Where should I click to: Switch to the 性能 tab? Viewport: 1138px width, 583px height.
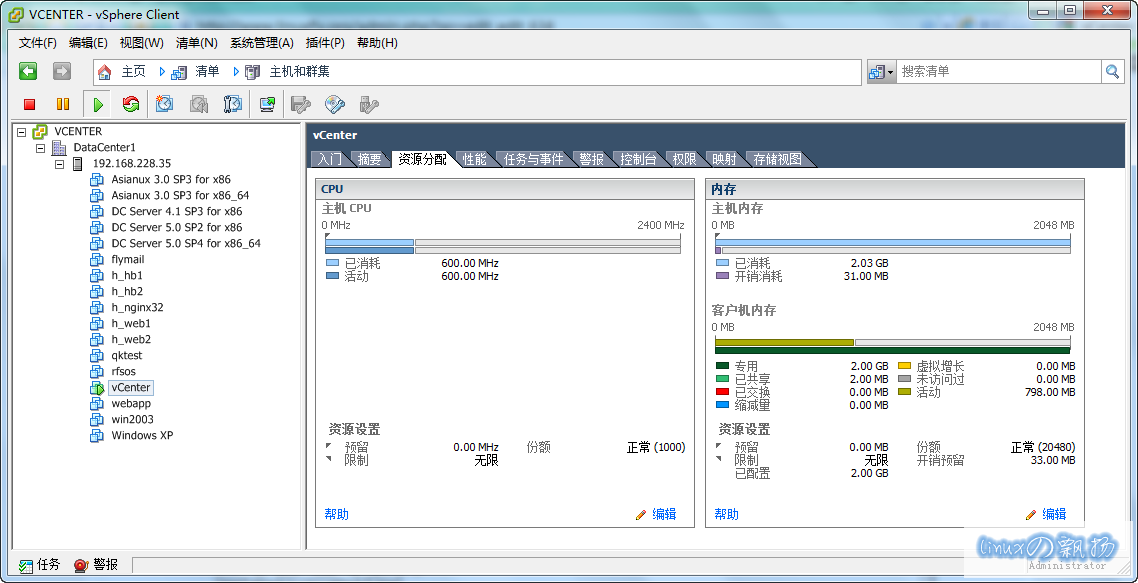pyautogui.click(x=474, y=159)
